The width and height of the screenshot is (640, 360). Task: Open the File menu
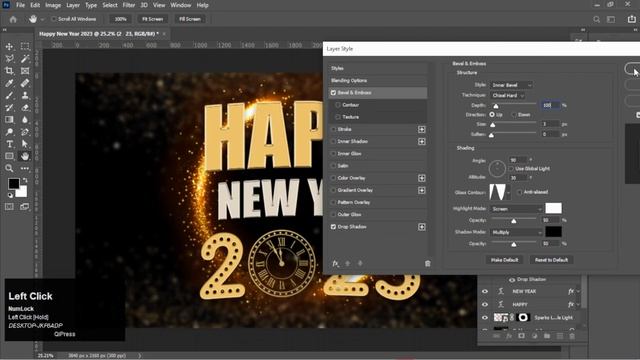(x=20, y=5)
